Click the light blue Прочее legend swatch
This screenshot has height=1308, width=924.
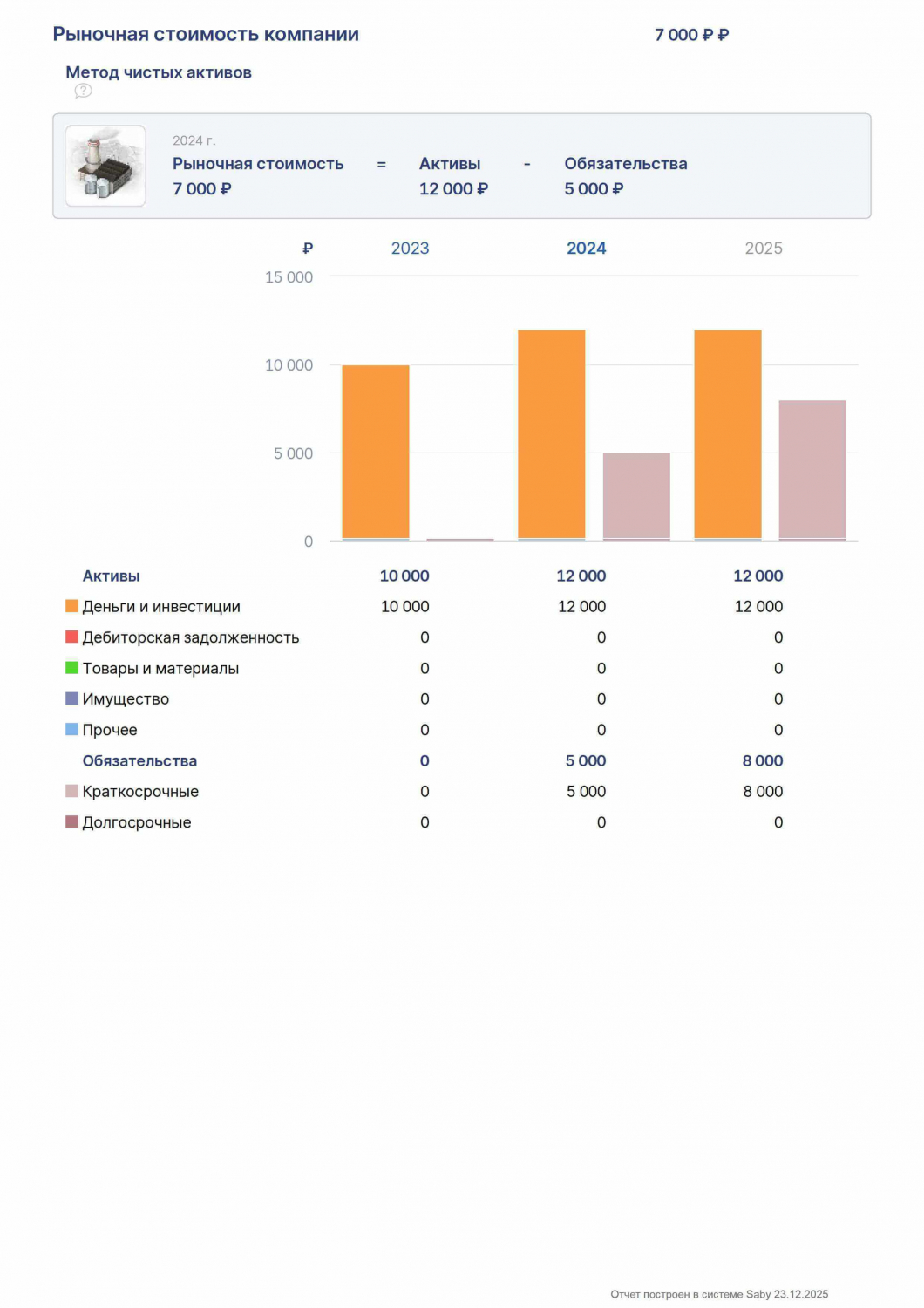71,729
